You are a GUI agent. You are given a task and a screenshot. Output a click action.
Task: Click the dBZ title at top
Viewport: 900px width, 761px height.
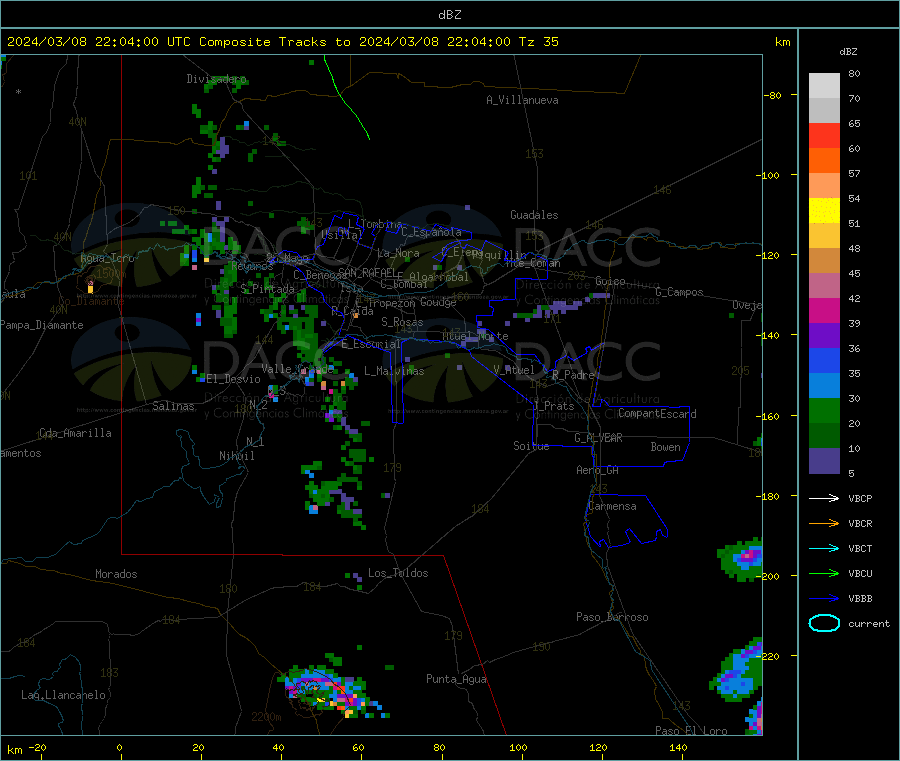click(x=449, y=15)
